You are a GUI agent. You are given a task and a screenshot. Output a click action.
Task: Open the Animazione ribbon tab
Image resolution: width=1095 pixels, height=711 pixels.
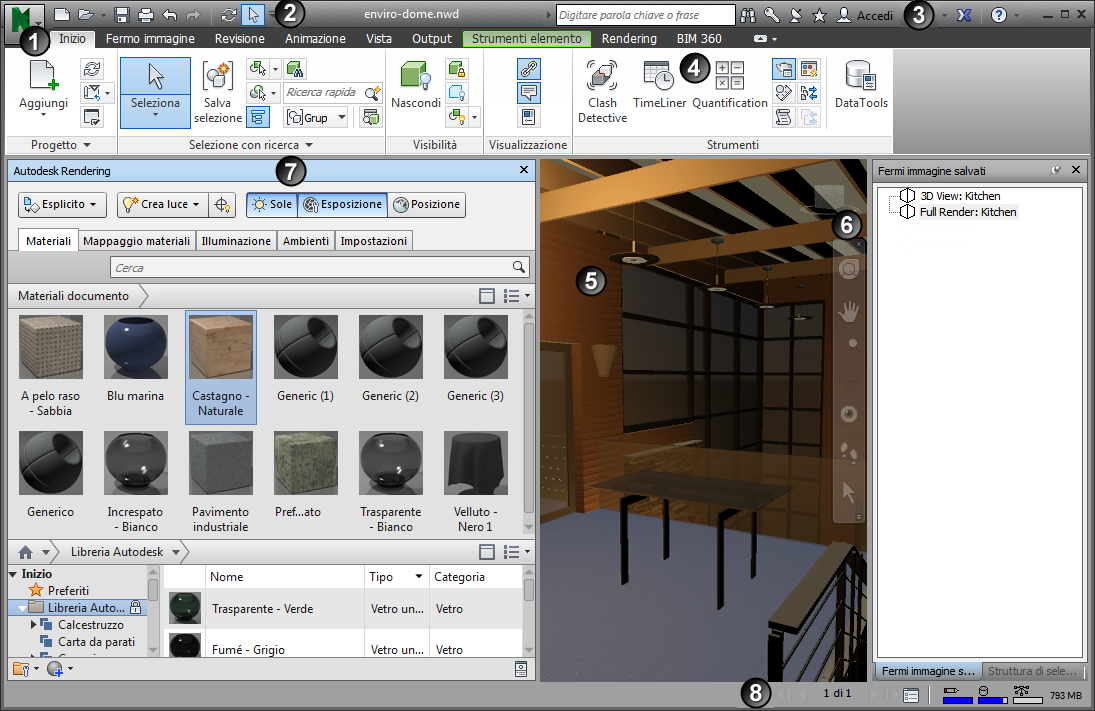[315, 39]
